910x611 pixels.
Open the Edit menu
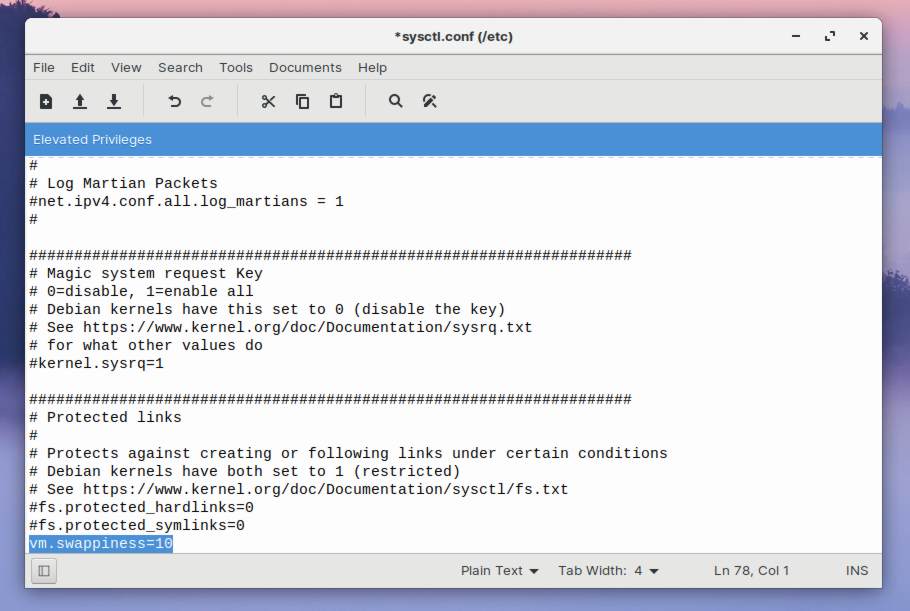(x=82, y=68)
